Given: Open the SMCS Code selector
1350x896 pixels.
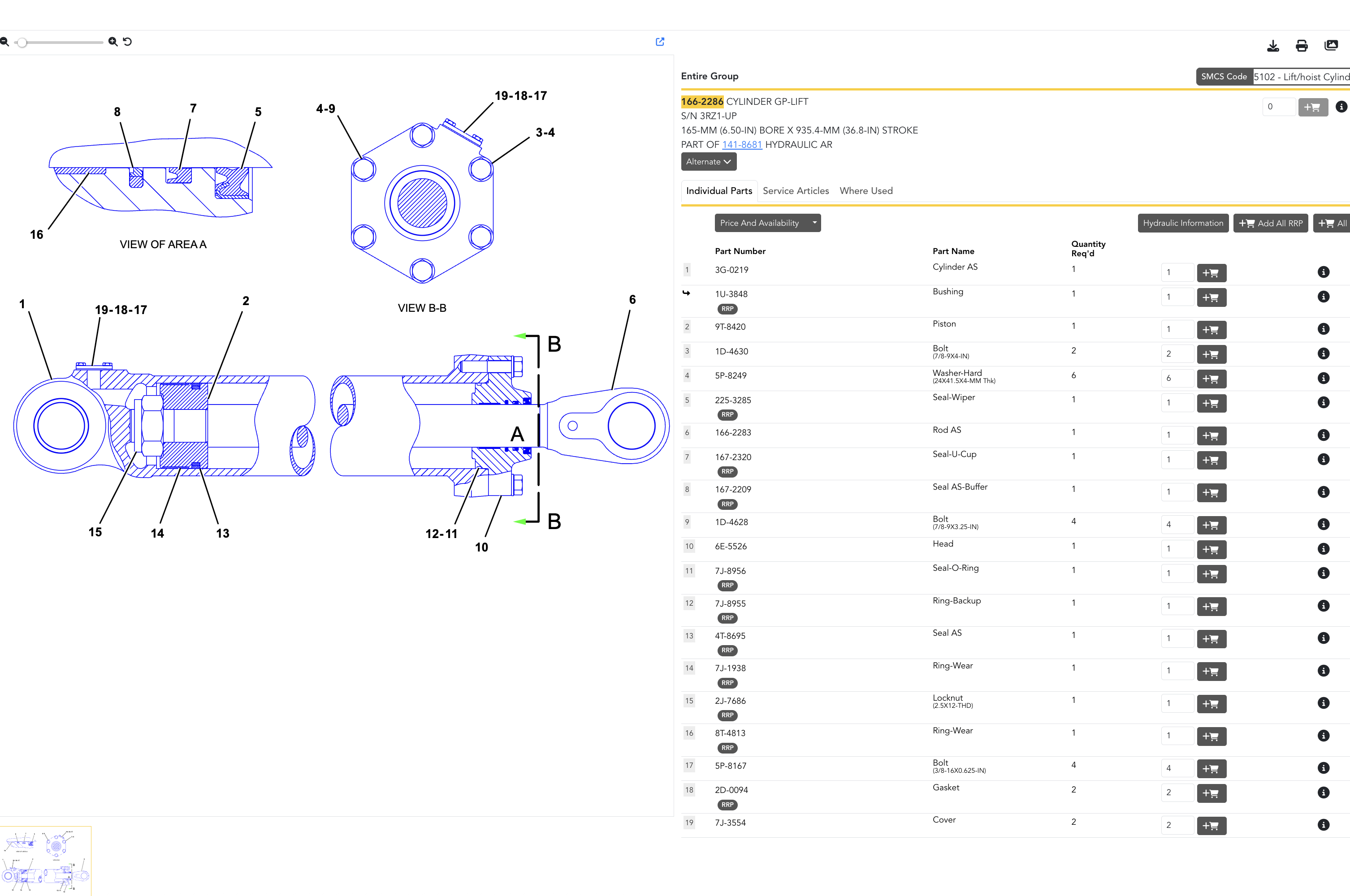Looking at the screenshot, I should 1301,77.
